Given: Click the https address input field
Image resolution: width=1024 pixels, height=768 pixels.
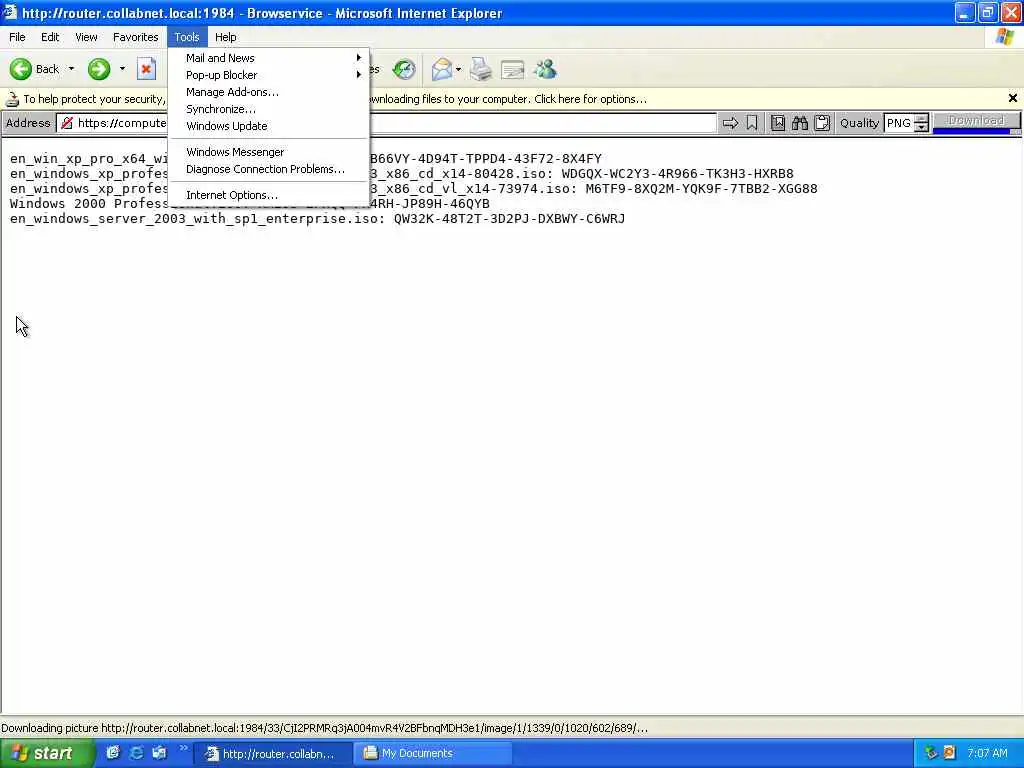Looking at the screenshot, I should 386,123.
